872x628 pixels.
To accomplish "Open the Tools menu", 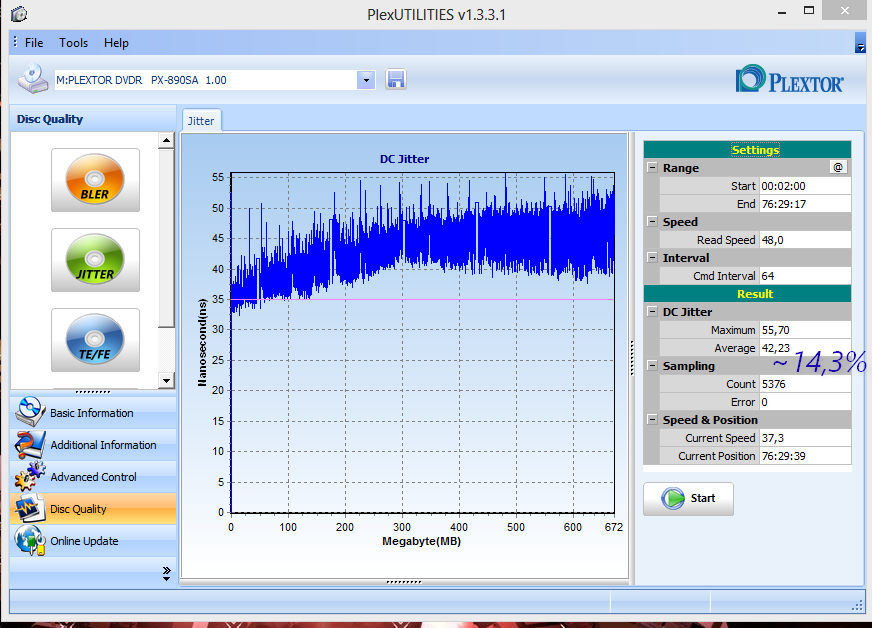I will [73, 43].
